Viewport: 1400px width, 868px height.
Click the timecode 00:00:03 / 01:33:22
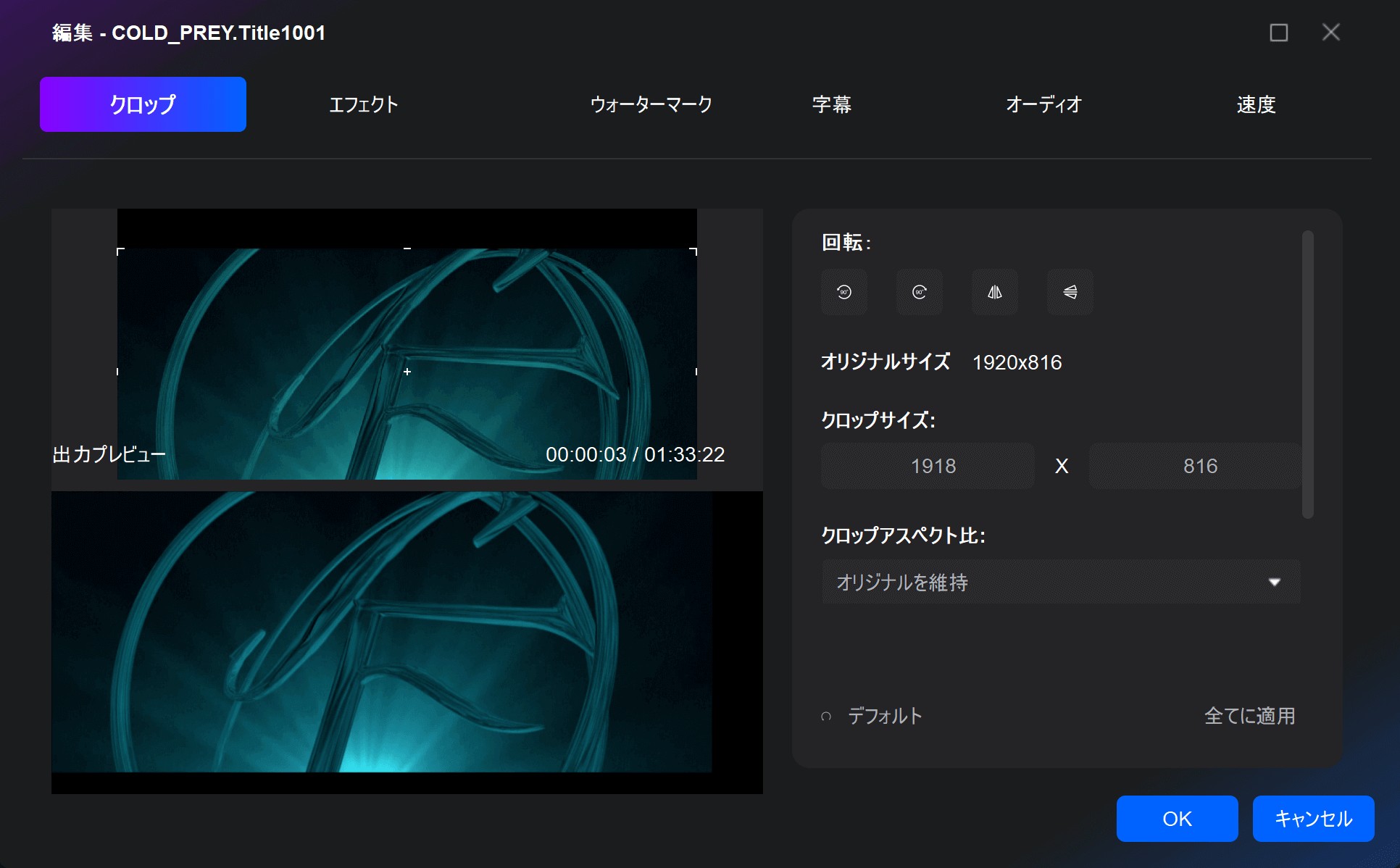(635, 454)
